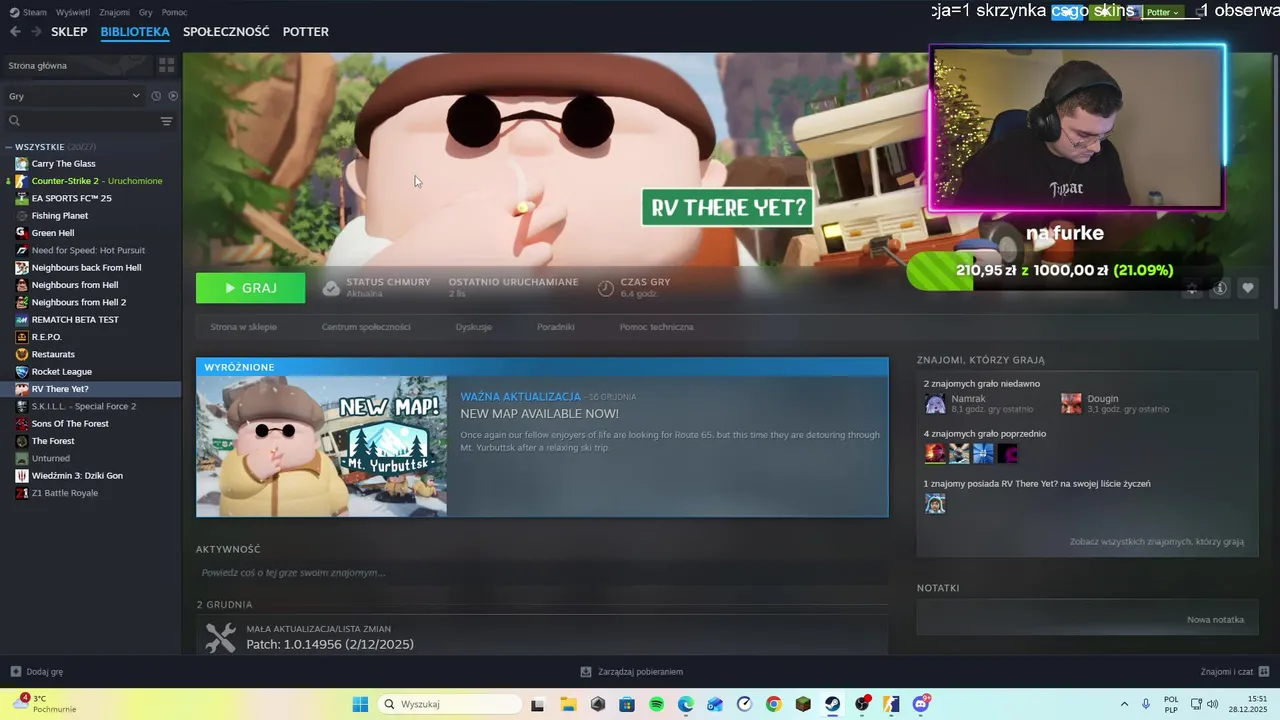Image resolution: width=1280 pixels, height=720 pixels.
Task: Click Namrak's friend avatar
Action: click(935, 403)
